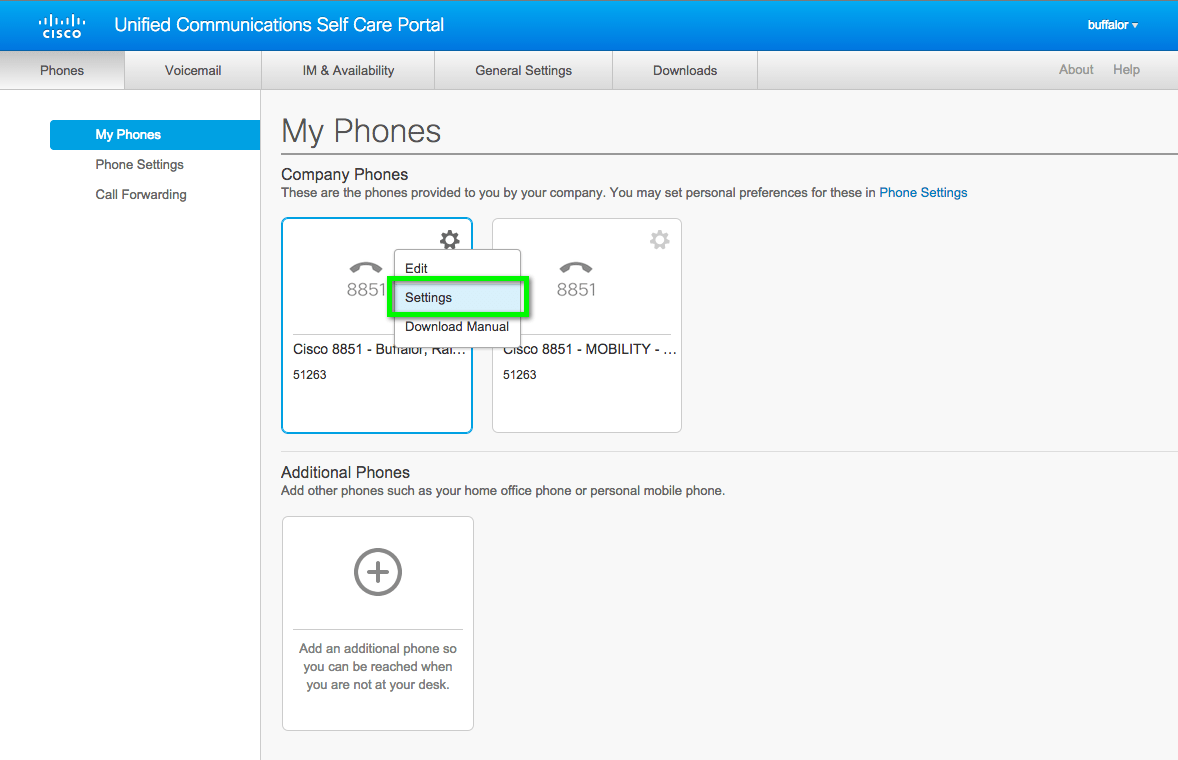Screen dimensions: 1178x760
Task: Click the Unified Communications Self Care Portal title
Action: [x=279, y=25]
